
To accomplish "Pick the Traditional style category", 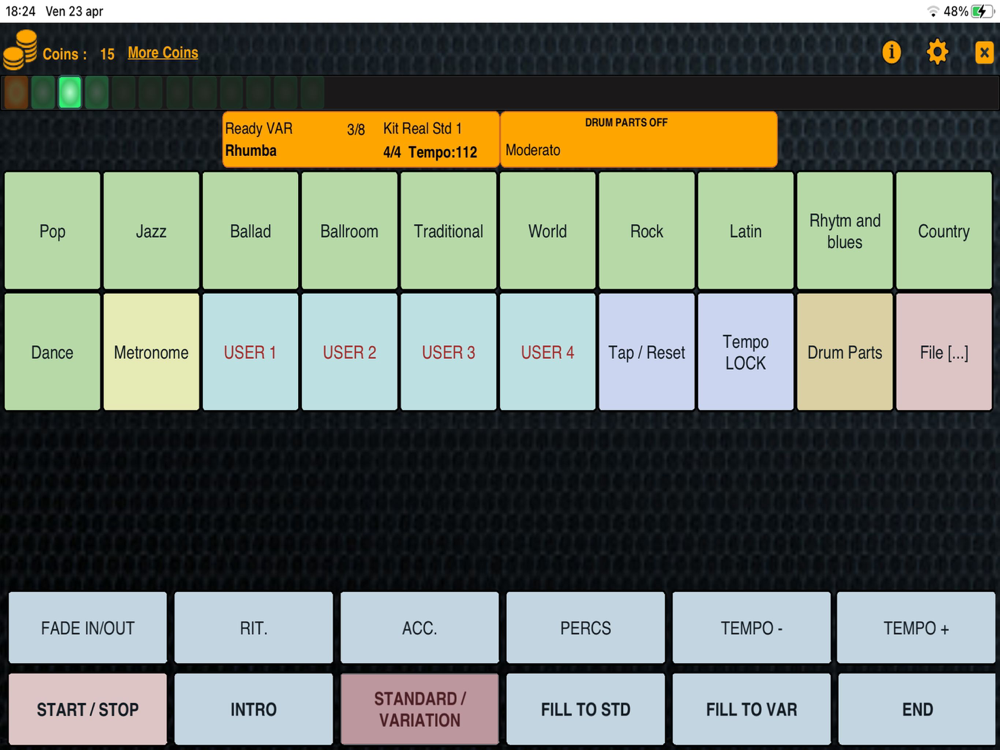I will 448,231.
